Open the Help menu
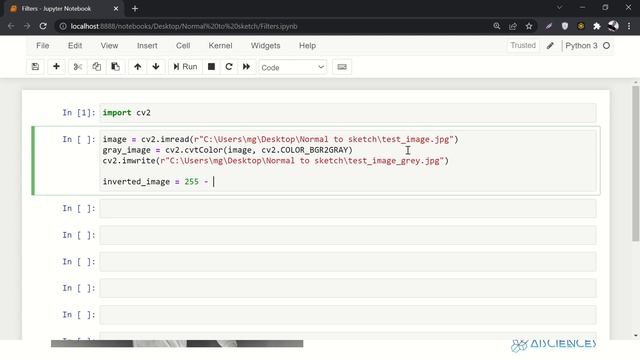640x360 pixels. 307,46
